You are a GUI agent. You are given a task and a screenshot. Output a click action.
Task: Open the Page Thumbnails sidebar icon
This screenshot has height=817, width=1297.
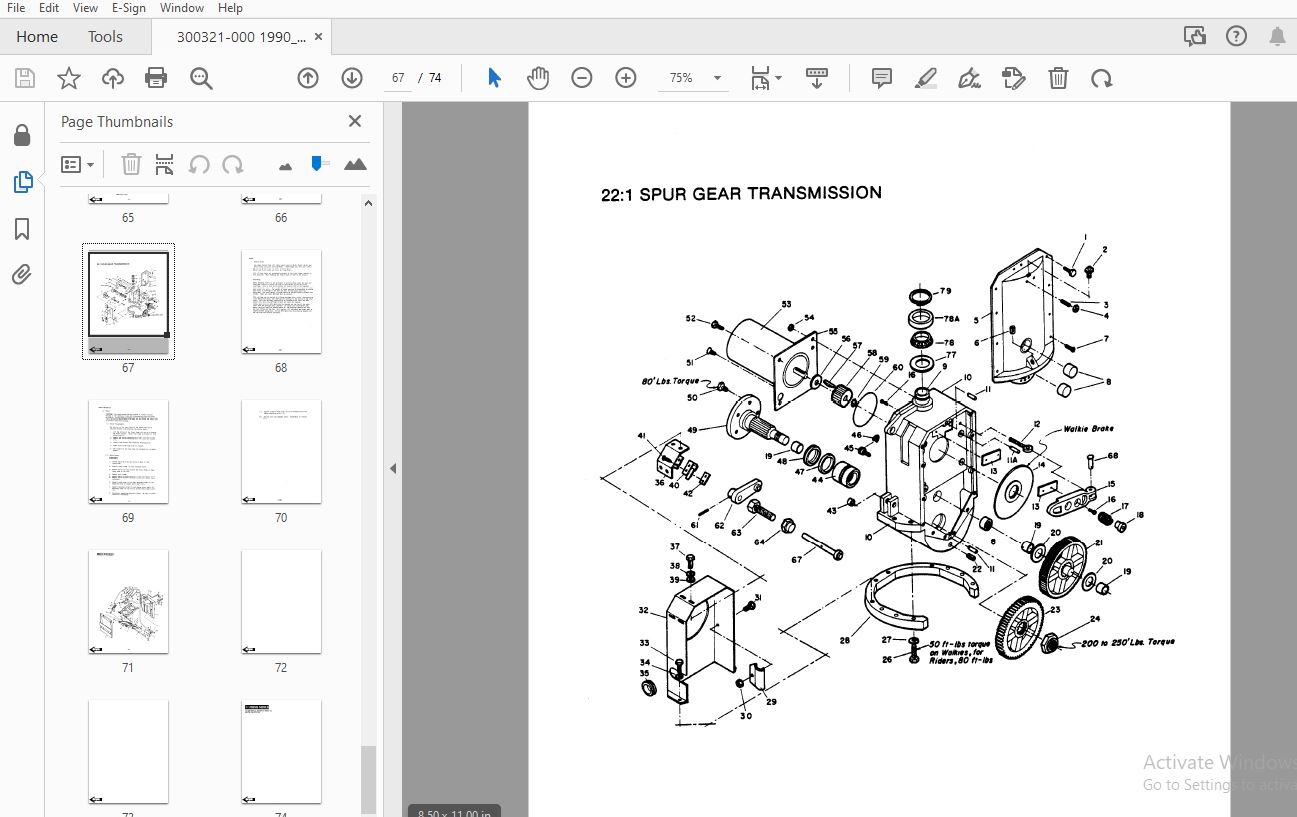(22, 182)
